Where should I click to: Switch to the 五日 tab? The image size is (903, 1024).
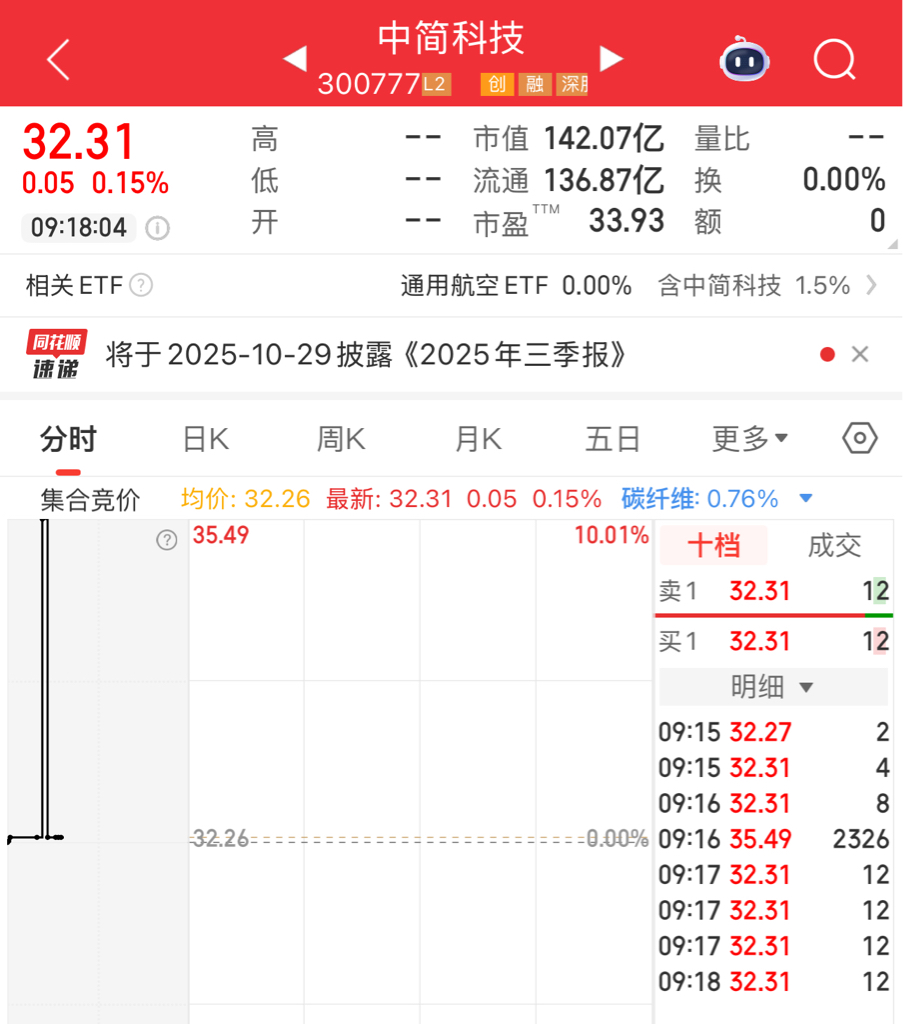(612, 439)
